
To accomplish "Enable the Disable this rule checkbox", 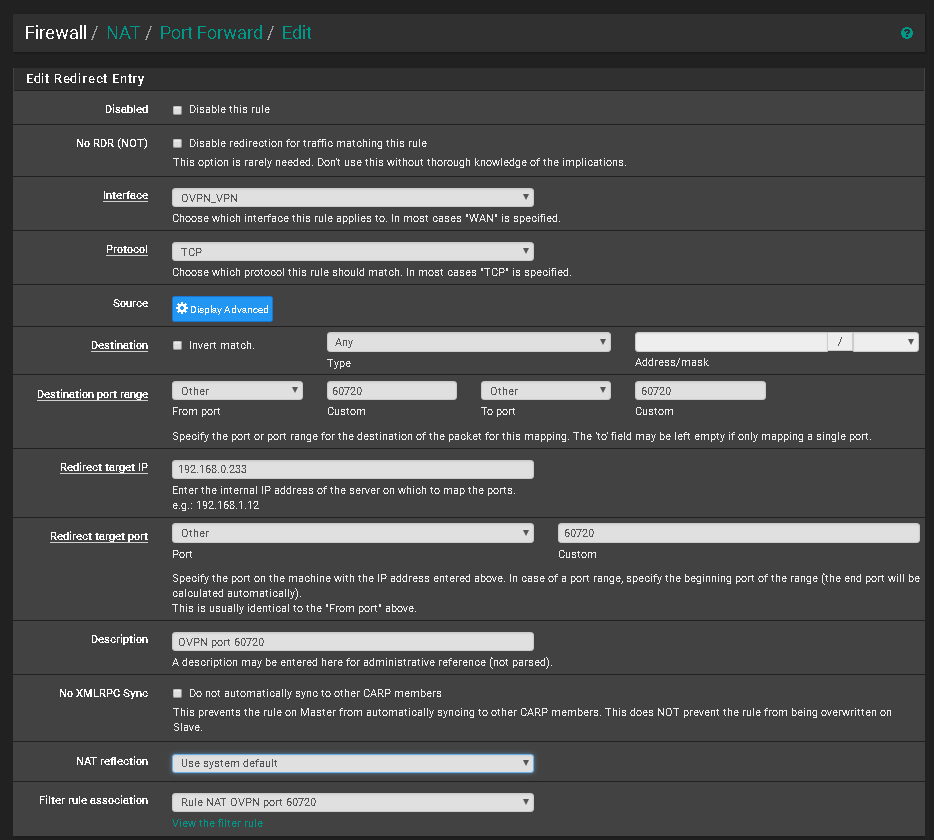I will (178, 110).
